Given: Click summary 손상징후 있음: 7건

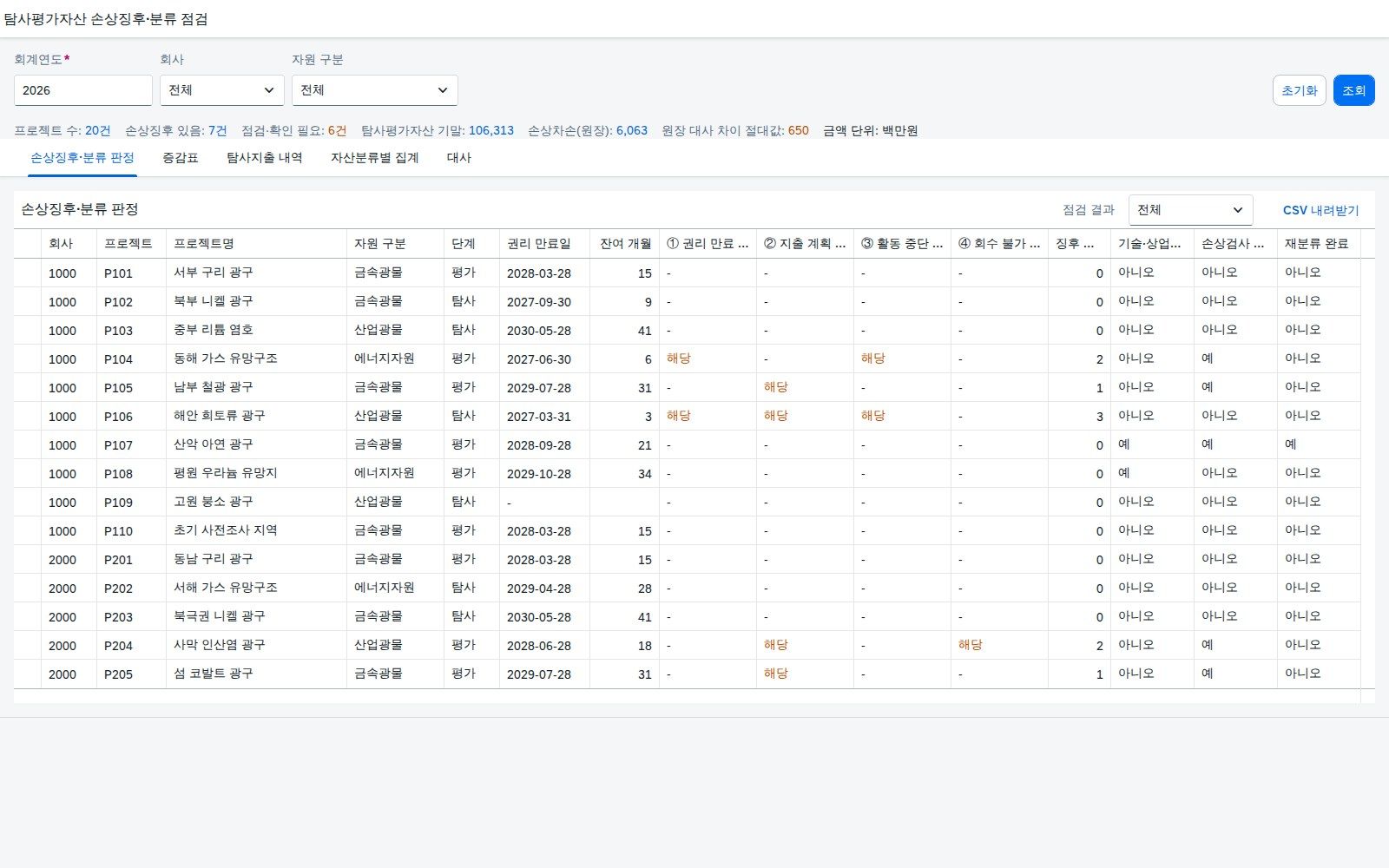Looking at the screenshot, I should click(176, 131).
